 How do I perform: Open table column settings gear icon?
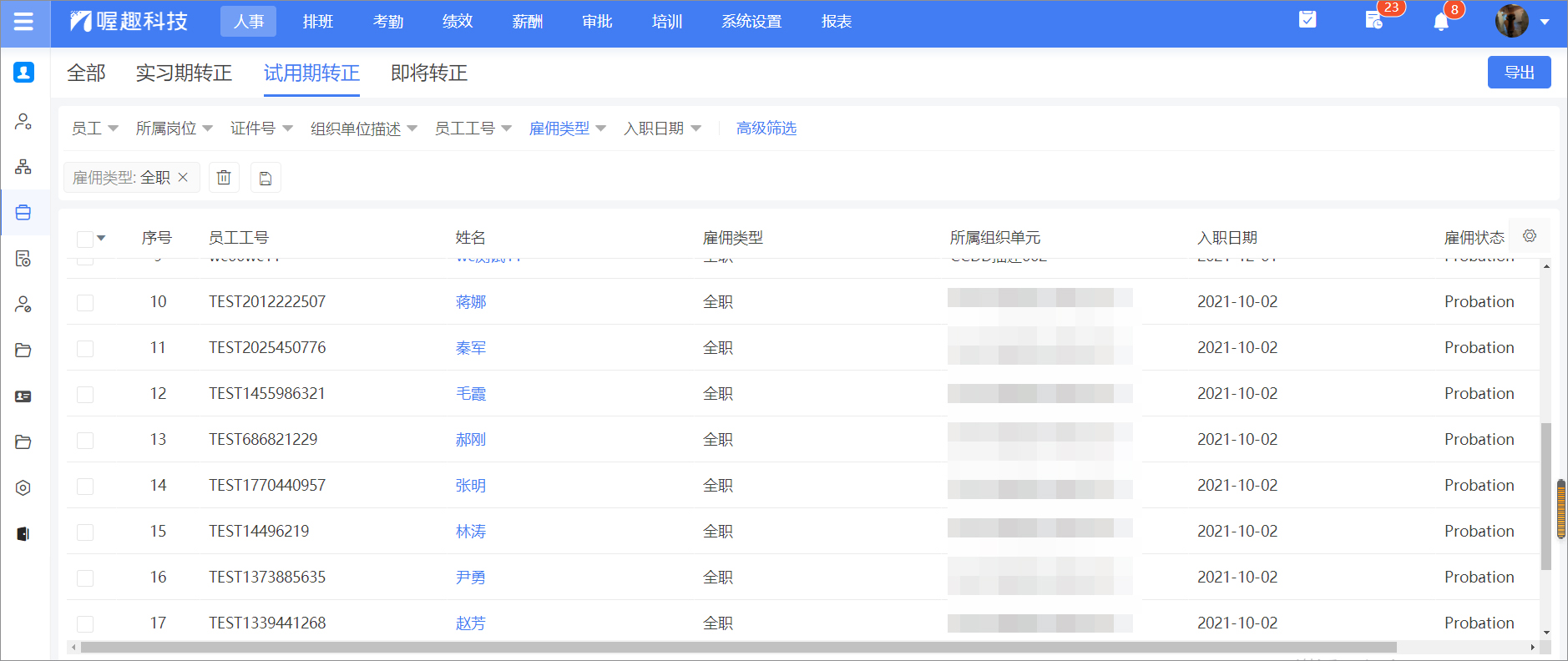(x=1530, y=236)
